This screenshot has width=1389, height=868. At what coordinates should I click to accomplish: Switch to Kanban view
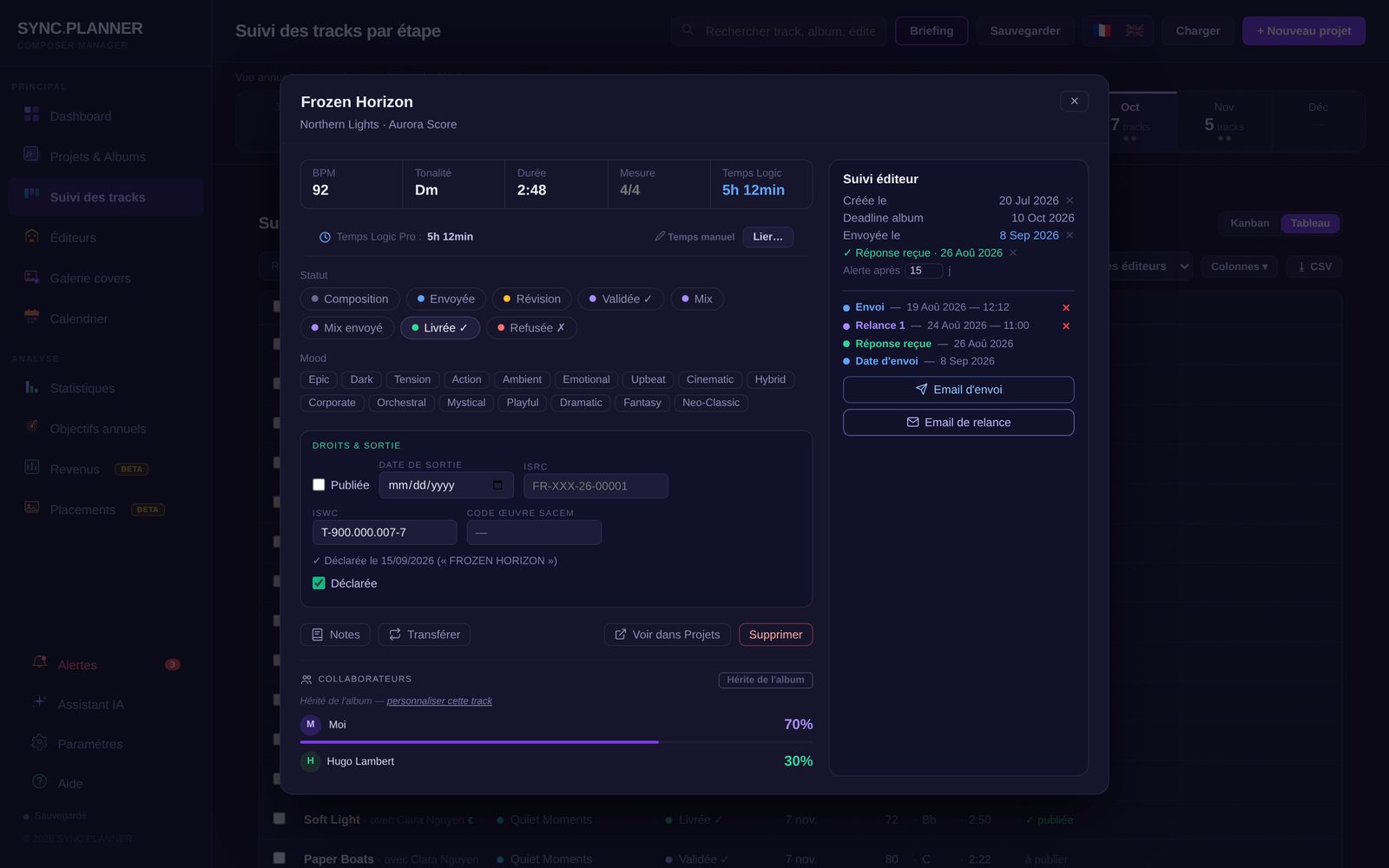[x=1249, y=223]
